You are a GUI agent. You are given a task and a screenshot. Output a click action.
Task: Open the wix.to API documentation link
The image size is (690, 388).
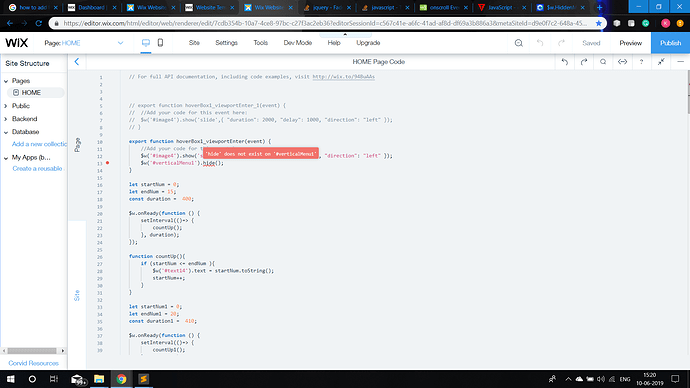344,77
